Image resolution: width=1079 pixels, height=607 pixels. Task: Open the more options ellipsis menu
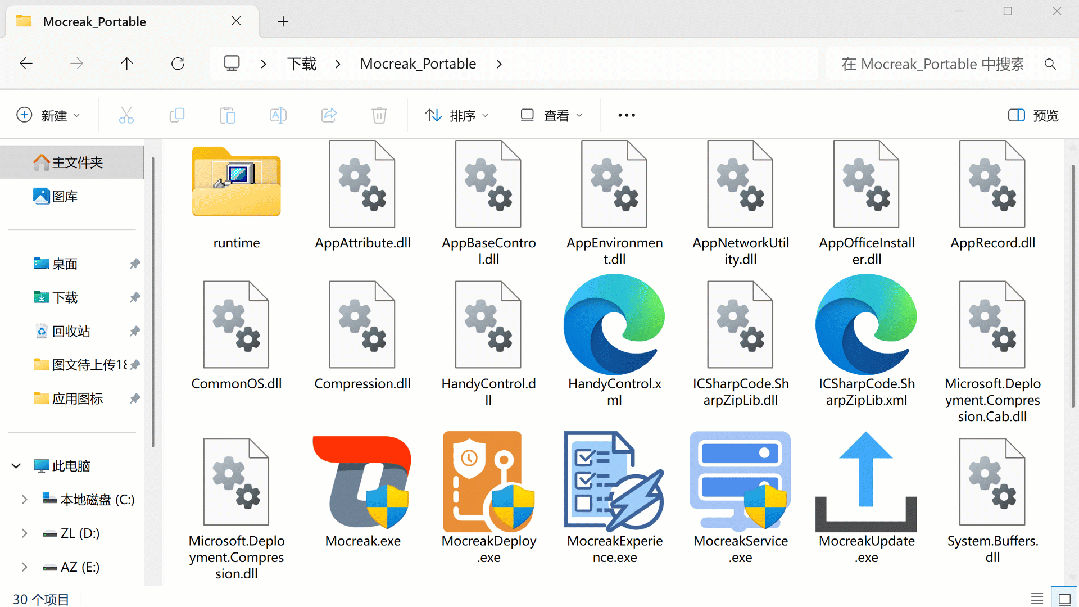626,115
